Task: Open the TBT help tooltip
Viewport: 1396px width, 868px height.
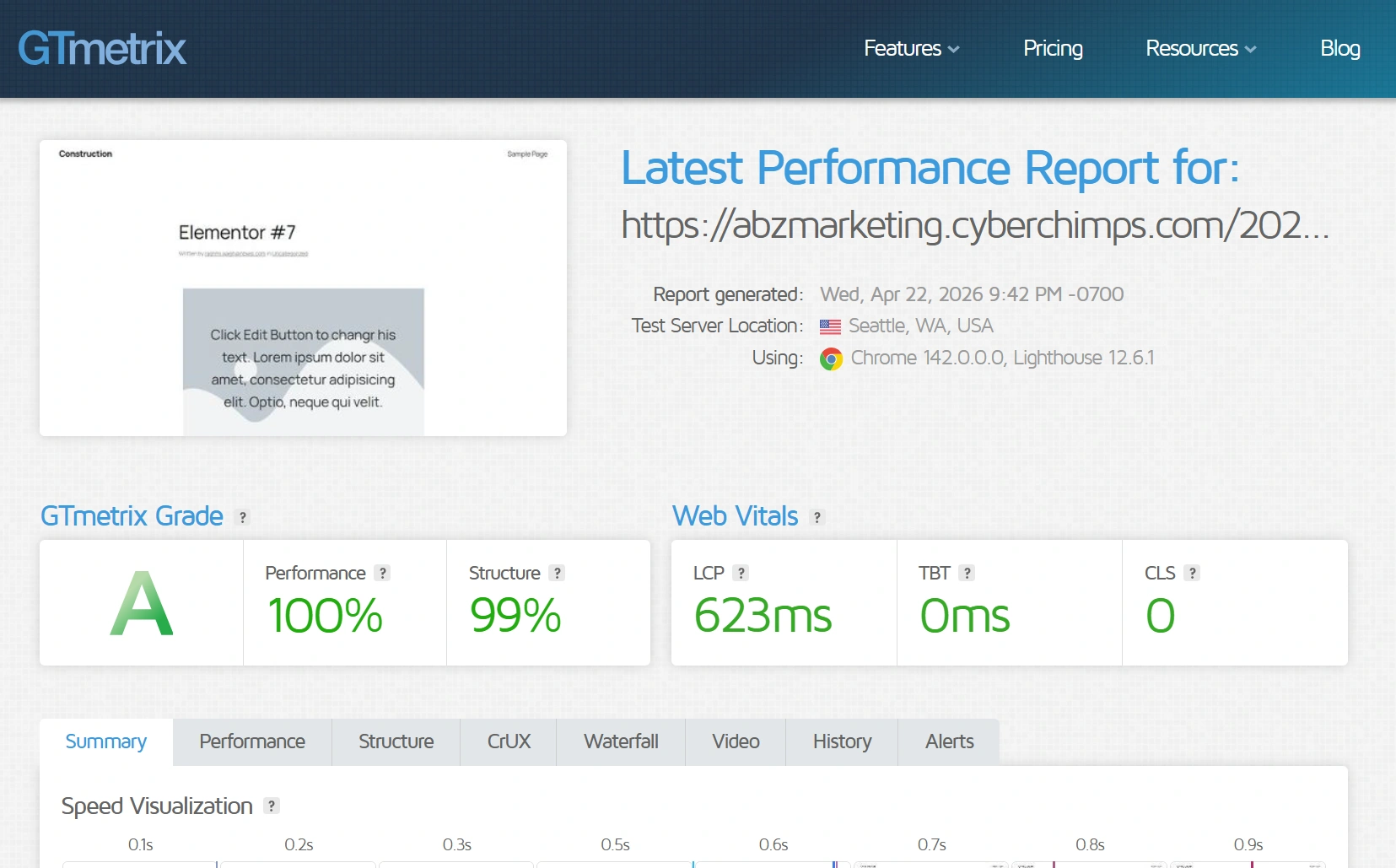Action: 967,573
